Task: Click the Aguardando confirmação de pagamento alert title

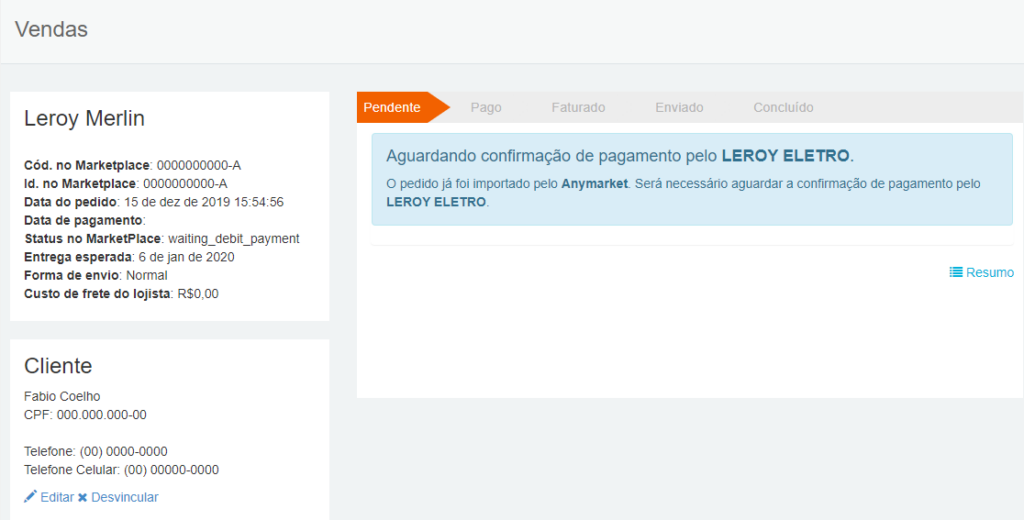Action: pyautogui.click(x=620, y=156)
